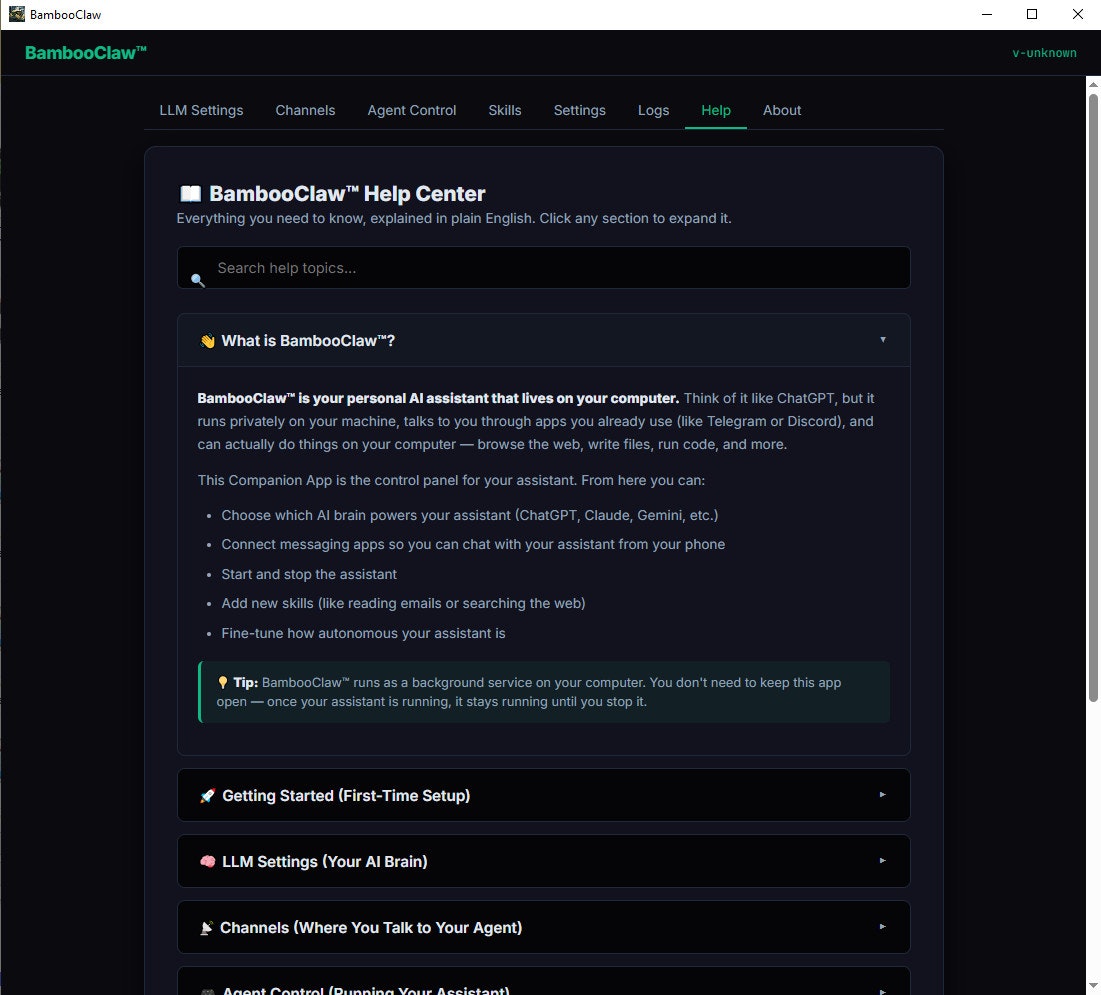This screenshot has height=995, width=1101.
Task: Select the Help tab
Action: click(x=716, y=110)
